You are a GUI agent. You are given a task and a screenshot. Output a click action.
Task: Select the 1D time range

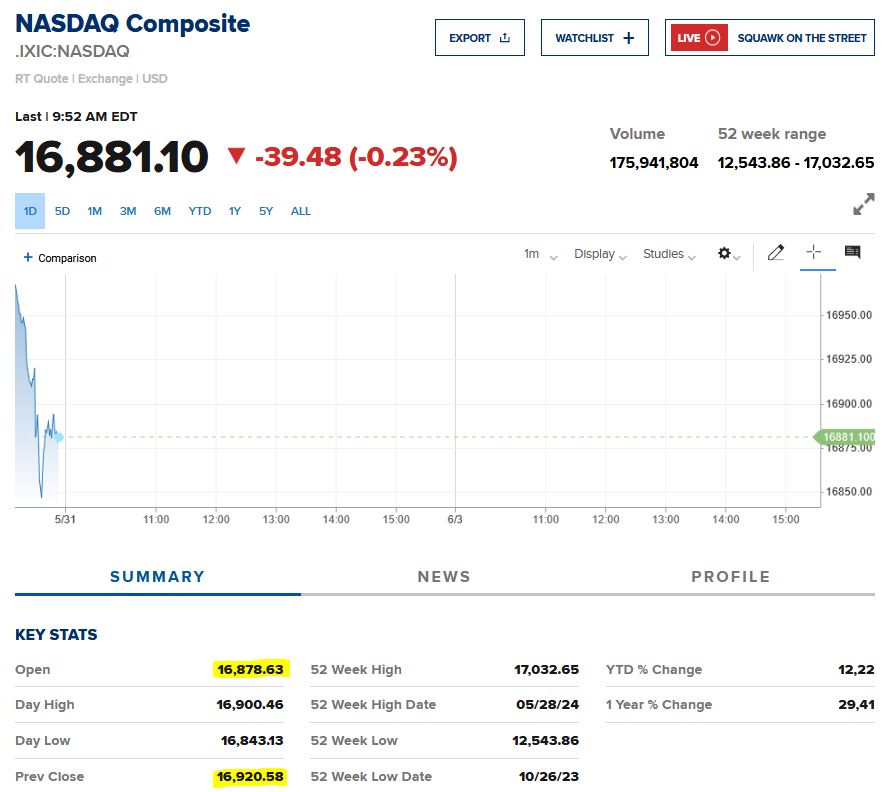pyautogui.click(x=30, y=211)
